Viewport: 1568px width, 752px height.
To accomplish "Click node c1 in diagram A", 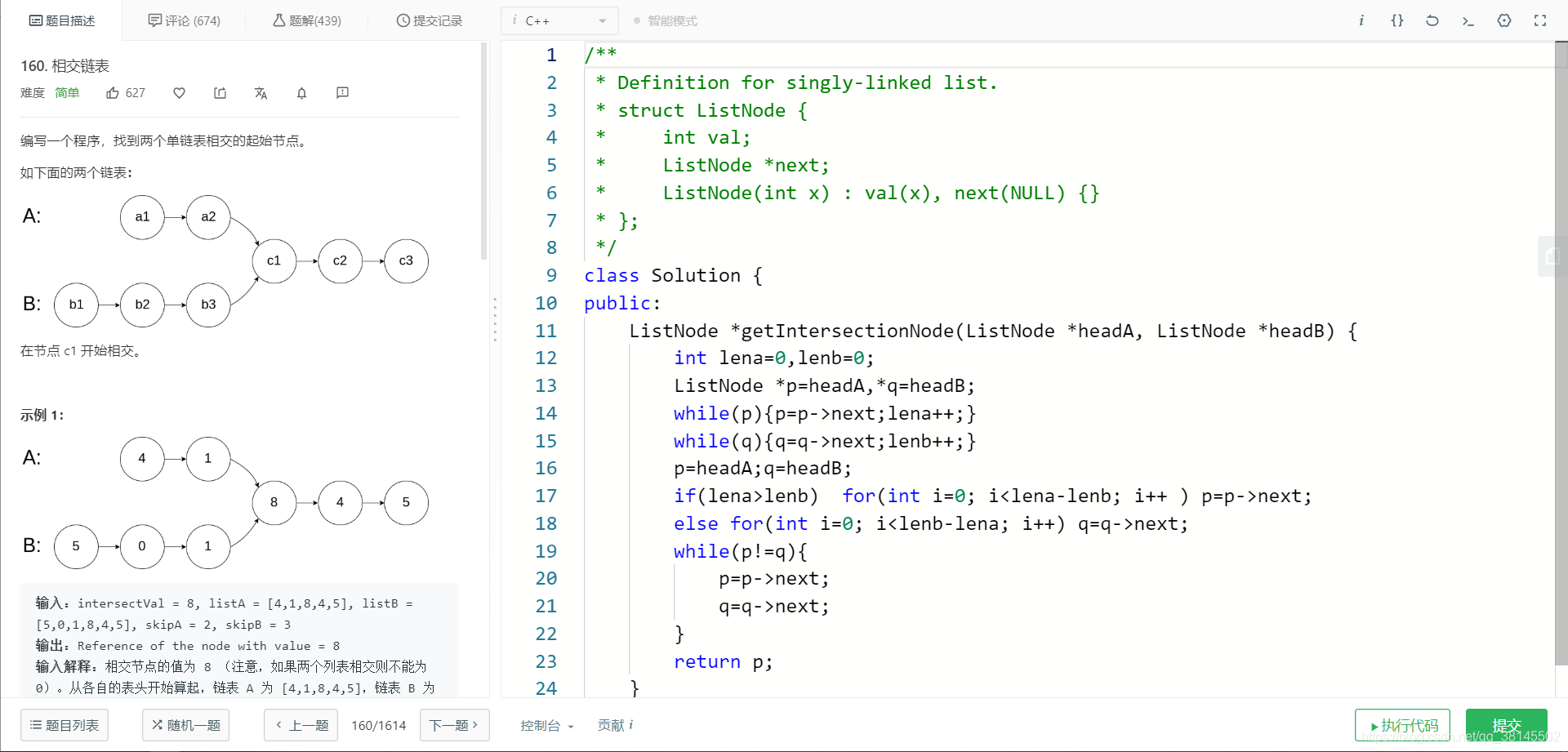I will click(274, 260).
